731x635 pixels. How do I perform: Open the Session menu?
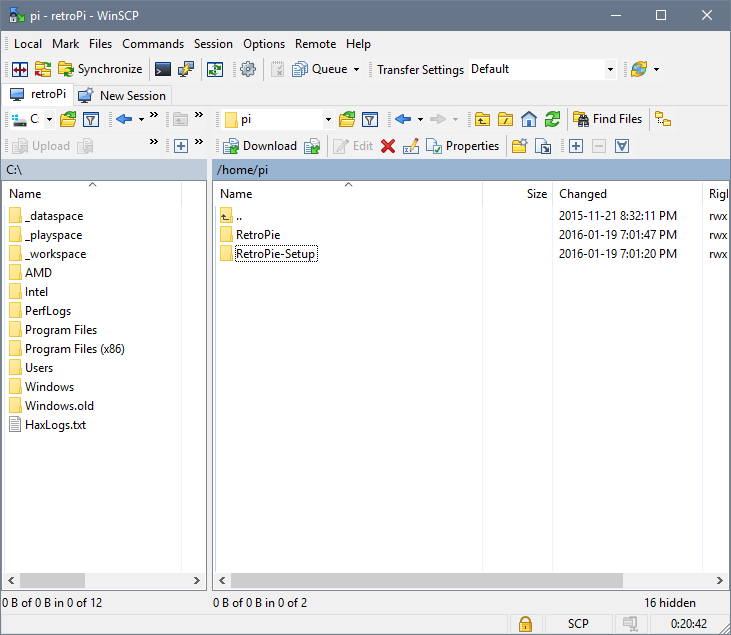click(x=213, y=44)
